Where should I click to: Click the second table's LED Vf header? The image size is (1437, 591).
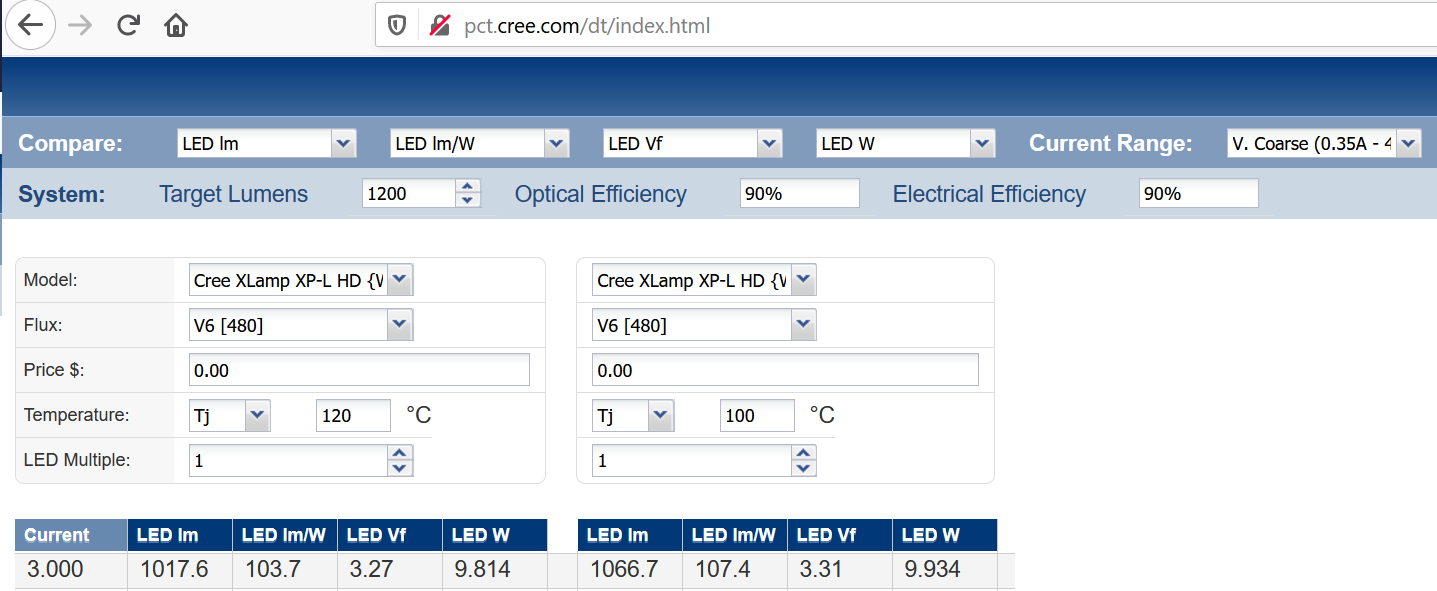(x=840, y=535)
